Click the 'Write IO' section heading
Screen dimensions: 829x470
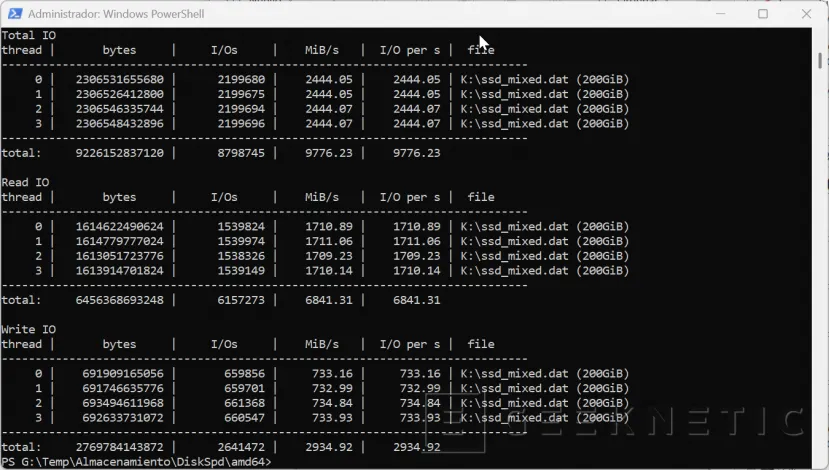(x=29, y=329)
